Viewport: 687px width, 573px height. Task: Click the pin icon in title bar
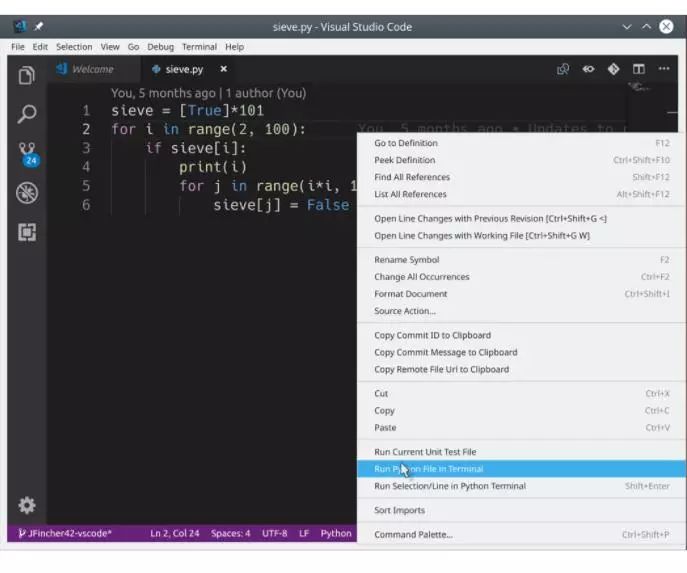tap(39, 26)
